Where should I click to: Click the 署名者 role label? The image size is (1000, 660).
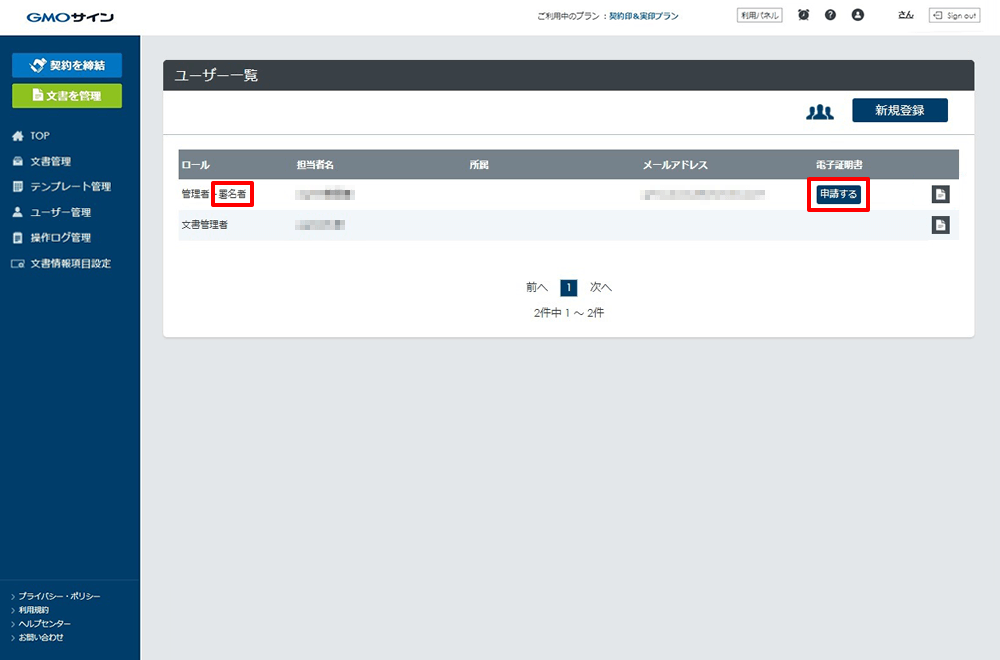click(233, 194)
